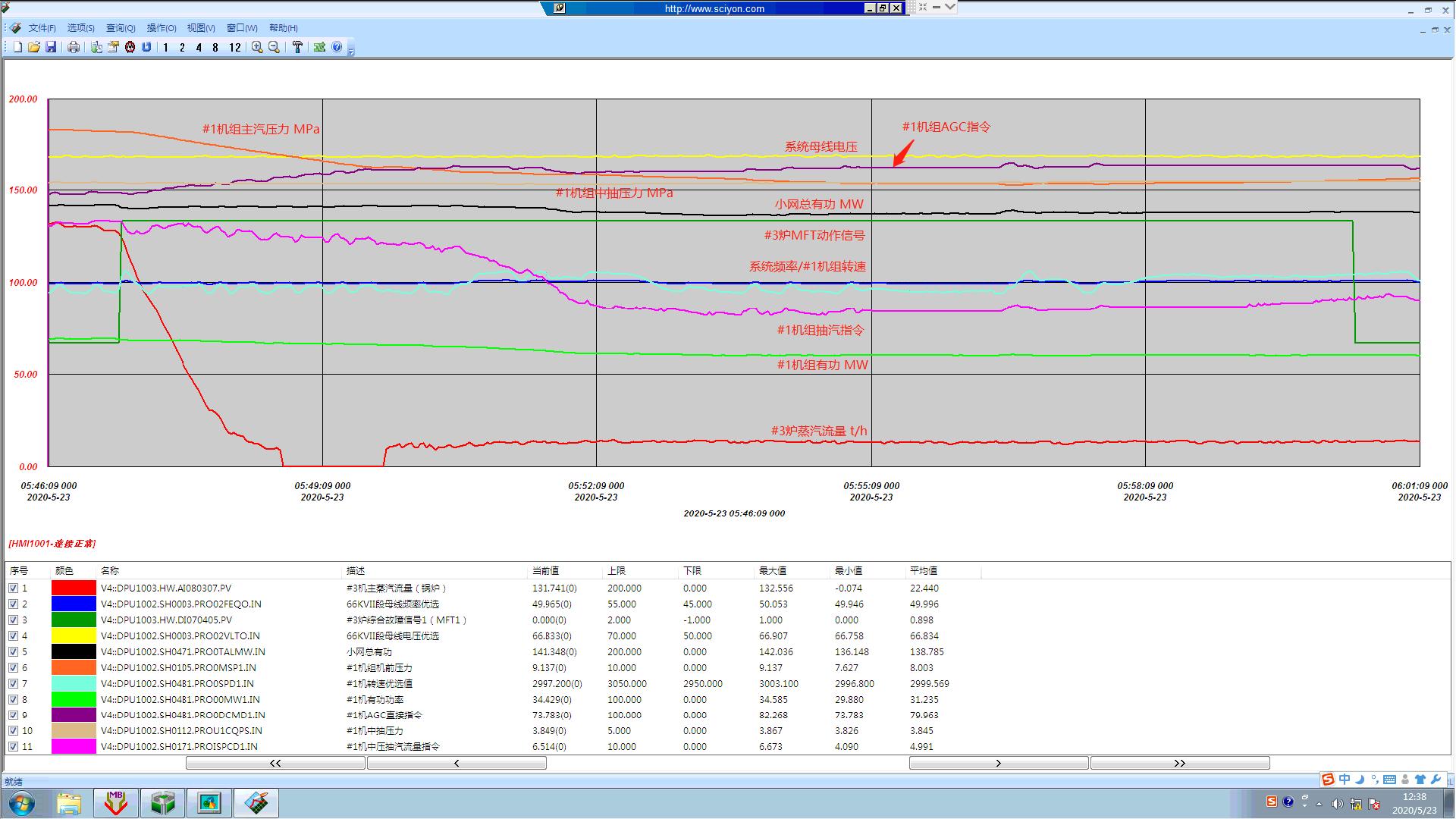1456x819 pixels.
Task: Open the IMB taskbar application
Action: tap(115, 802)
